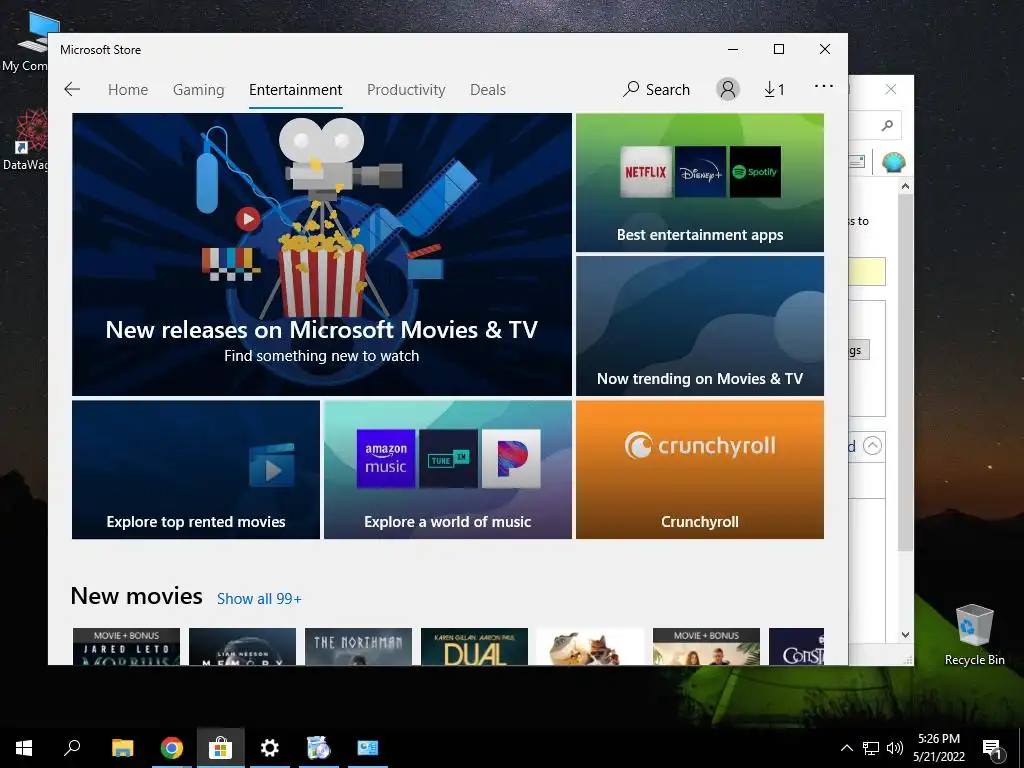Click Show all 99+ link
Image resolution: width=1024 pixels, height=768 pixels.
[x=259, y=599]
